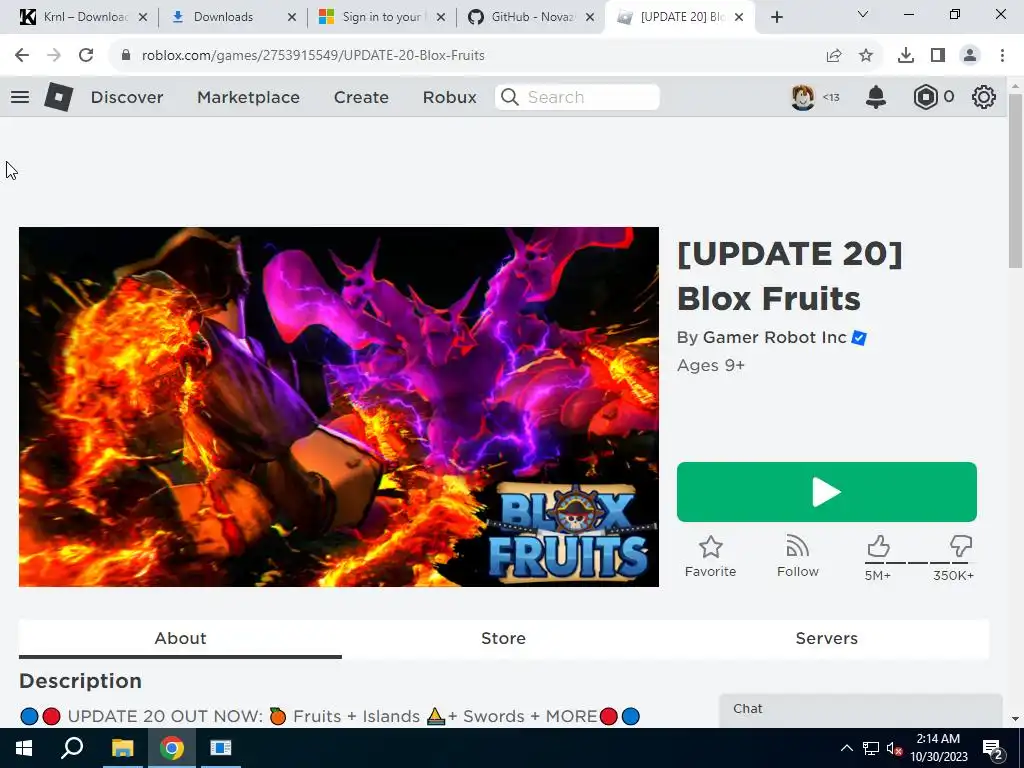Switch to the Krnl Download tab
This screenshot has height=768, width=1024.
[82, 17]
